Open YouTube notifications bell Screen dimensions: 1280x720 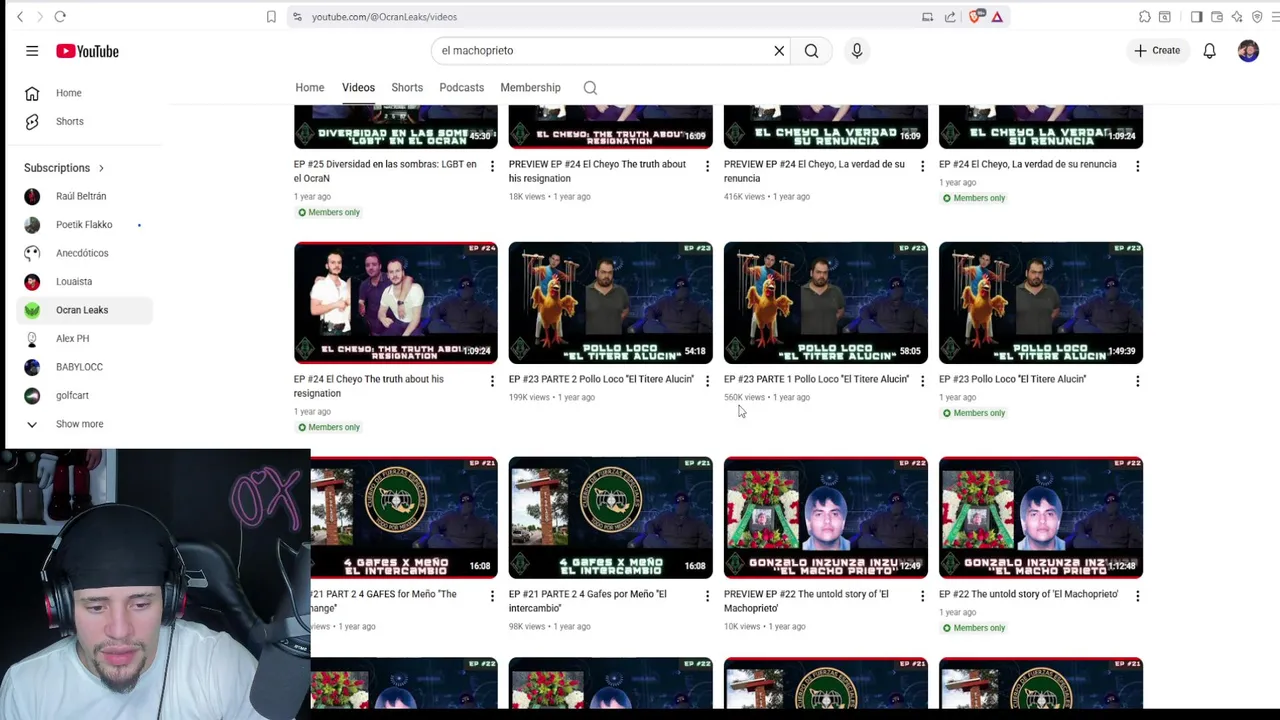(1209, 51)
